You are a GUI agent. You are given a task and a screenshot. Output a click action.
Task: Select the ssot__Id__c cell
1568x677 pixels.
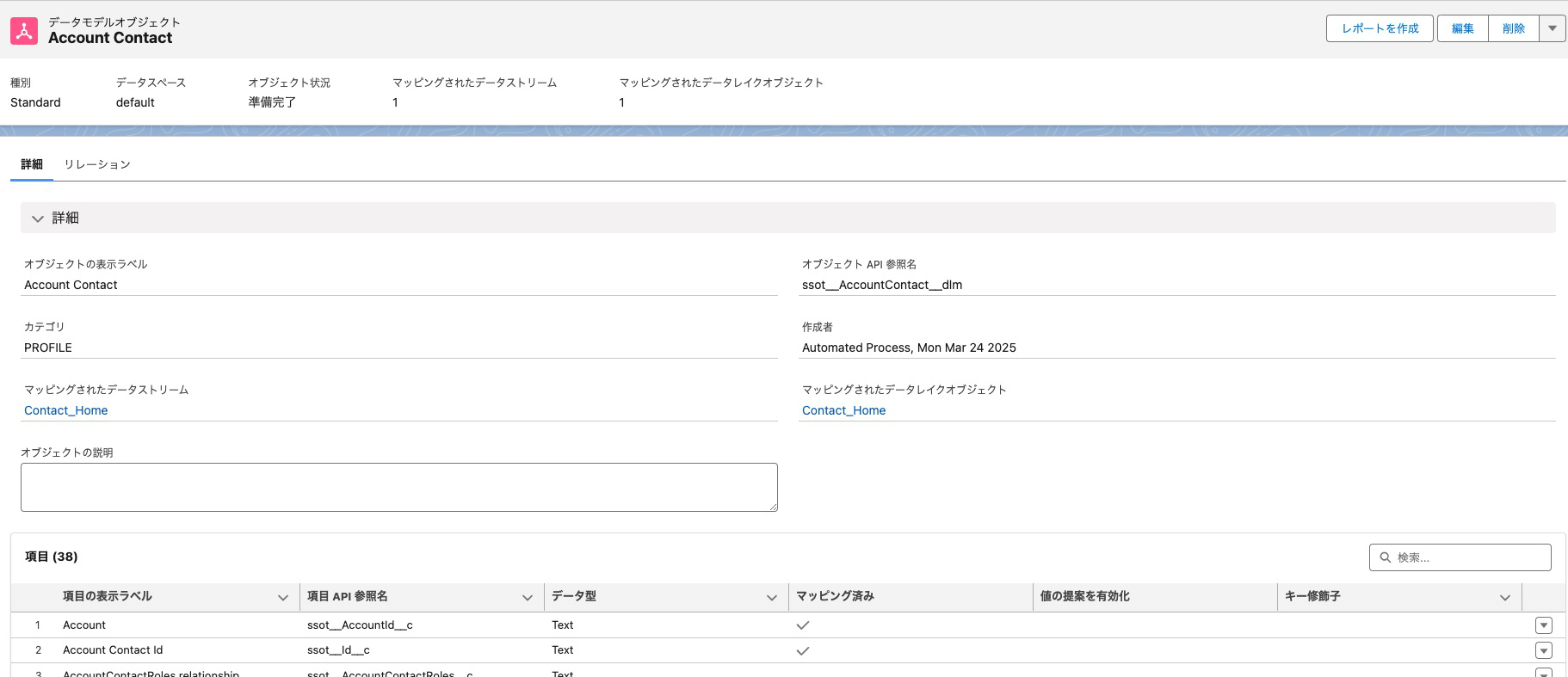pos(338,650)
